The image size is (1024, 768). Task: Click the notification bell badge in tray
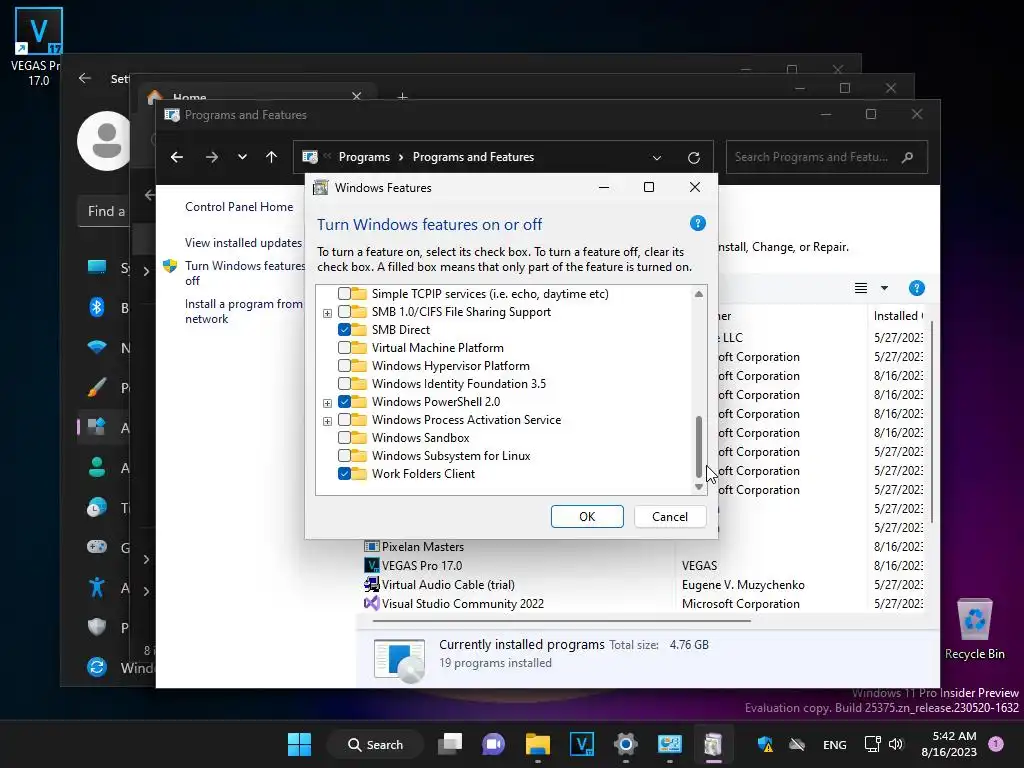tap(996, 744)
